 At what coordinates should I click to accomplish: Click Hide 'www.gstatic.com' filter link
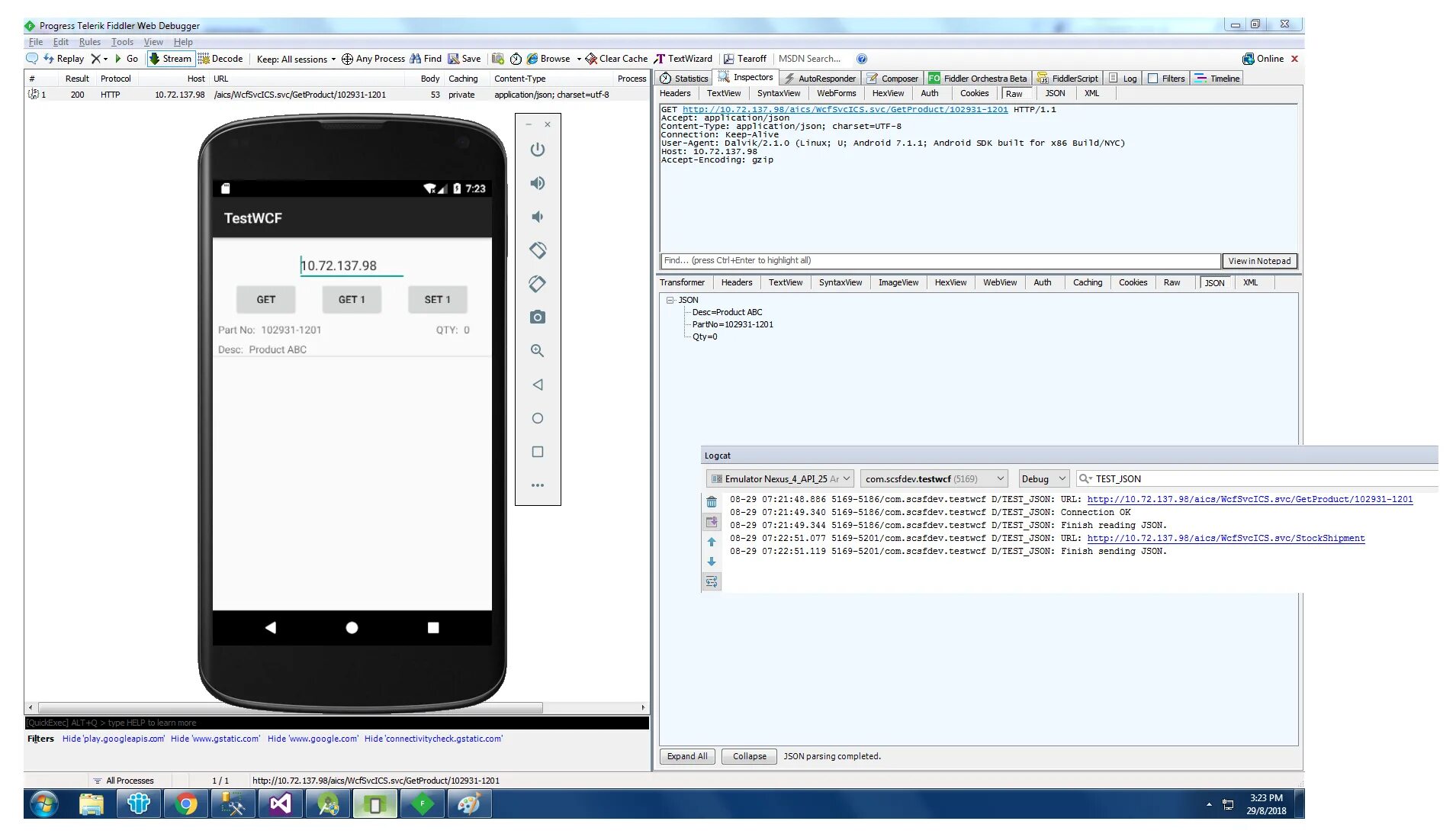(215, 739)
